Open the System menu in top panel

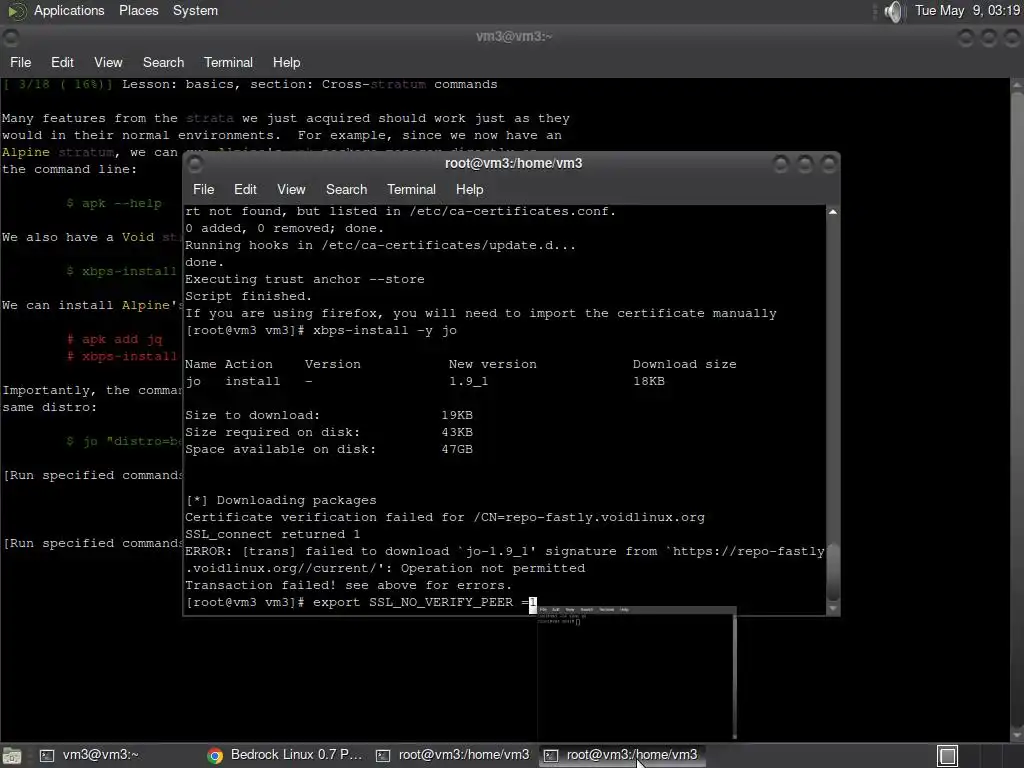coord(195,10)
